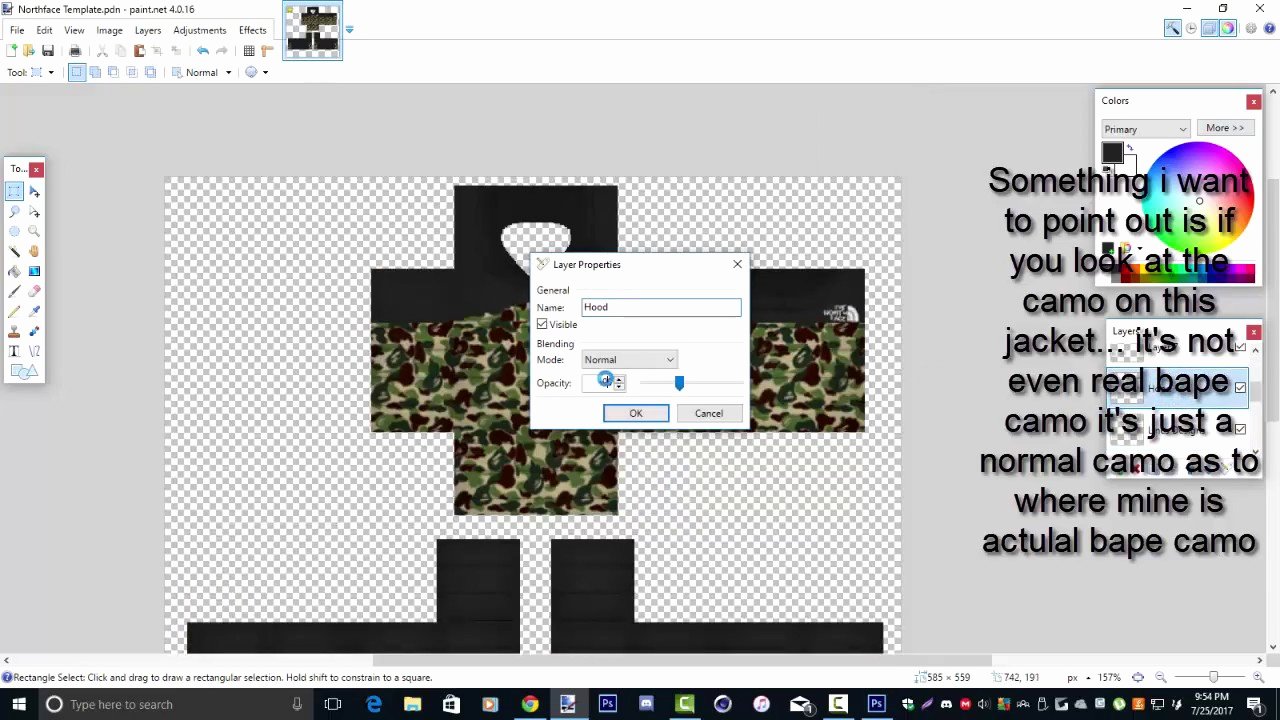Image resolution: width=1280 pixels, height=720 pixels.
Task: Select the Paint Bucket tool
Action: click(14, 271)
